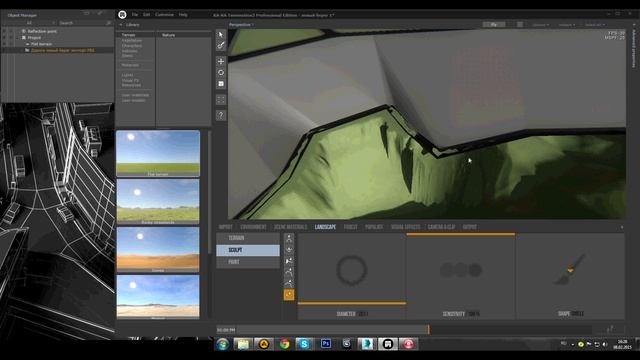Select the Terrain category in Library
Screen dimensions: 640x360
pos(129,35)
